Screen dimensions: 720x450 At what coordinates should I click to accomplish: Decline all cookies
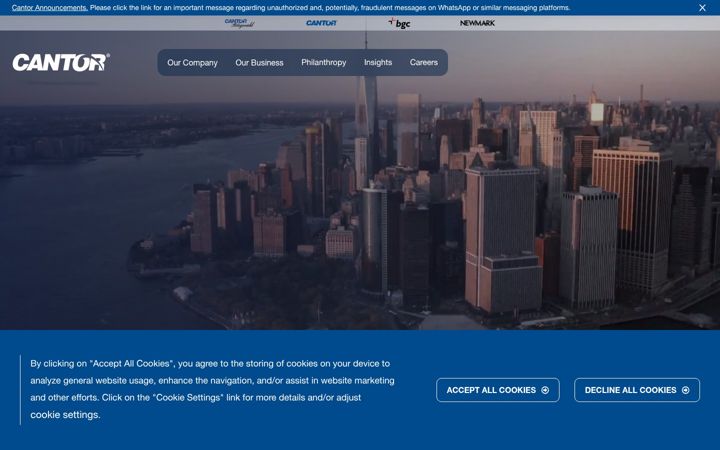pyautogui.click(x=637, y=390)
